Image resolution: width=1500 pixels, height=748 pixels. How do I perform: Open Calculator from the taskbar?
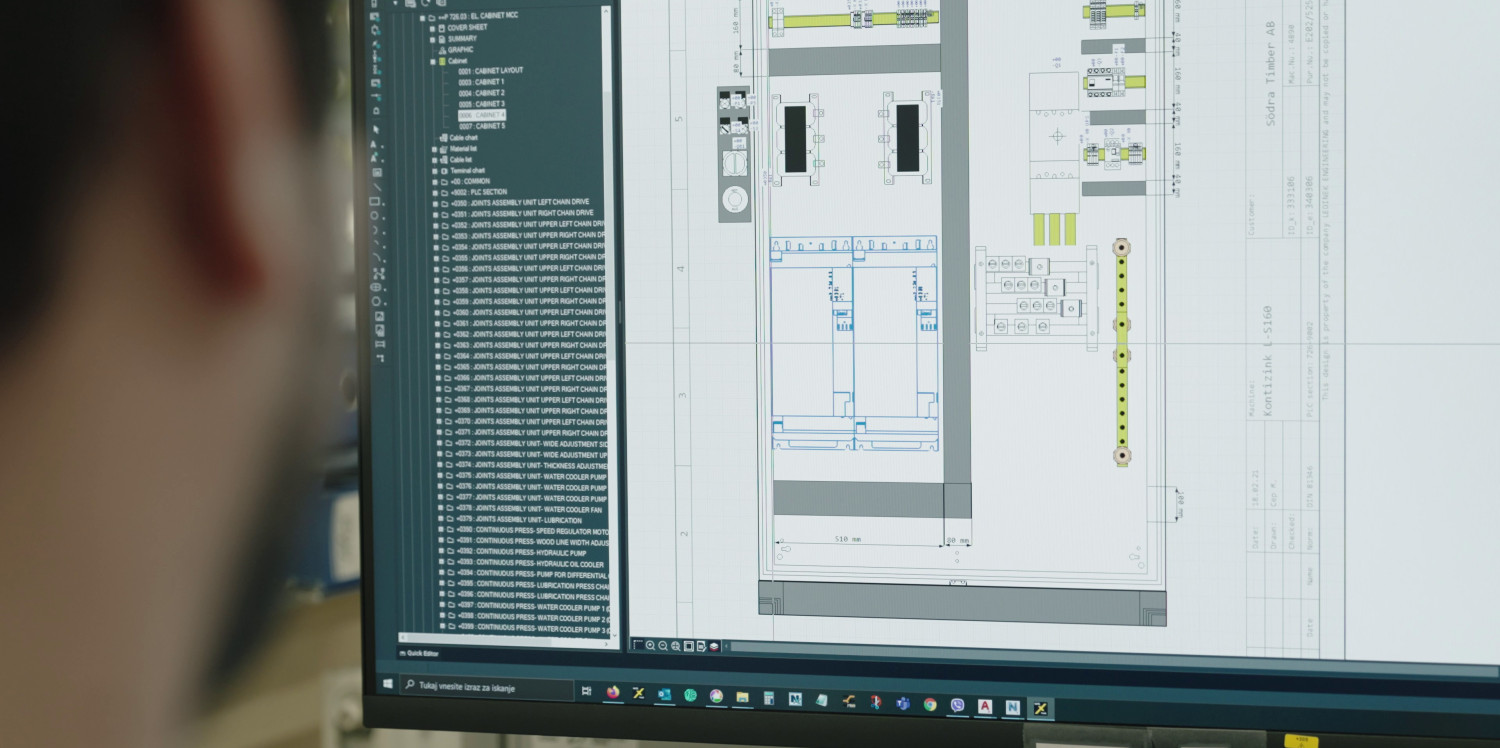(769, 698)
